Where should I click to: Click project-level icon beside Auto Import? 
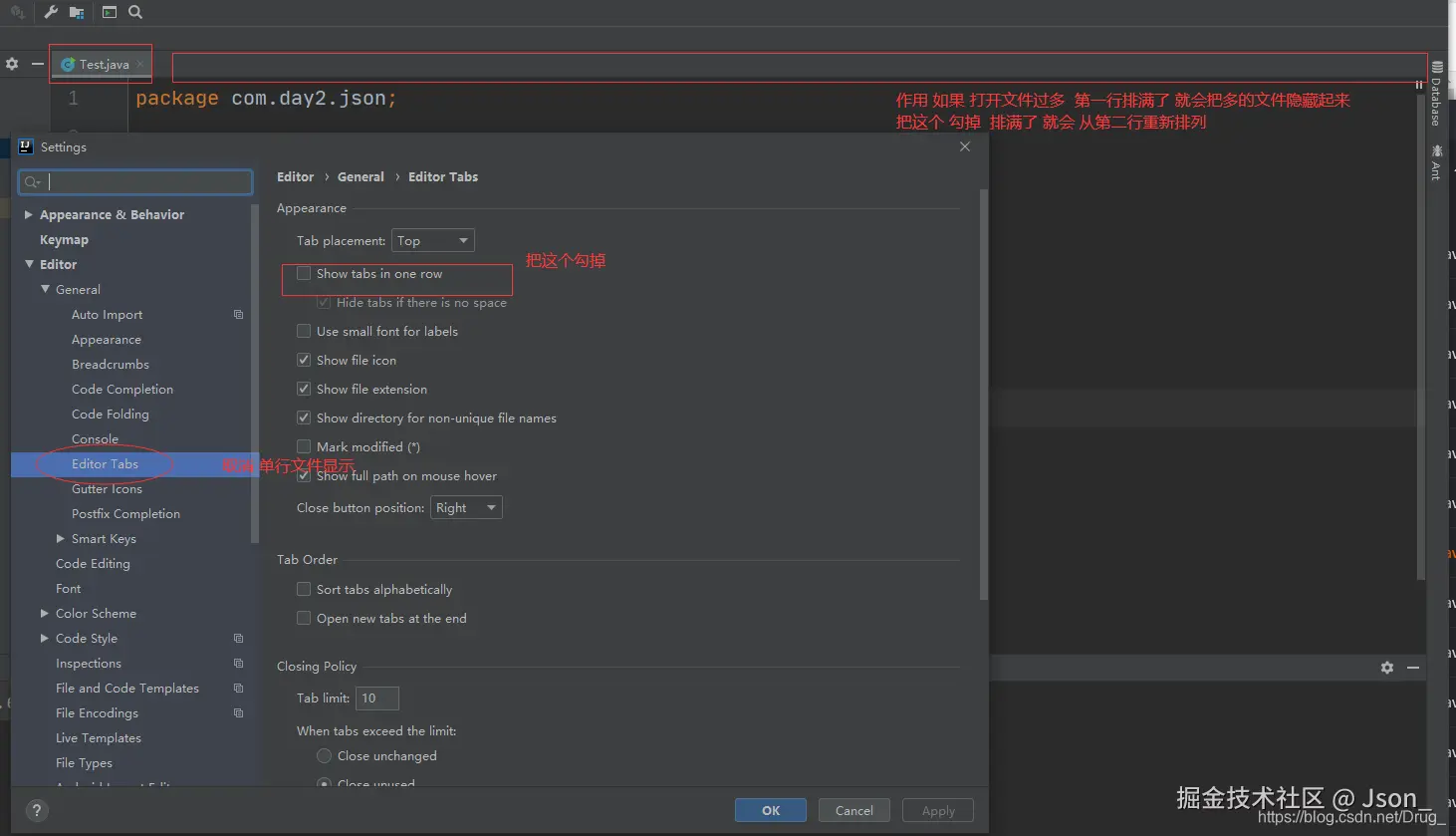tap(238, 315)
